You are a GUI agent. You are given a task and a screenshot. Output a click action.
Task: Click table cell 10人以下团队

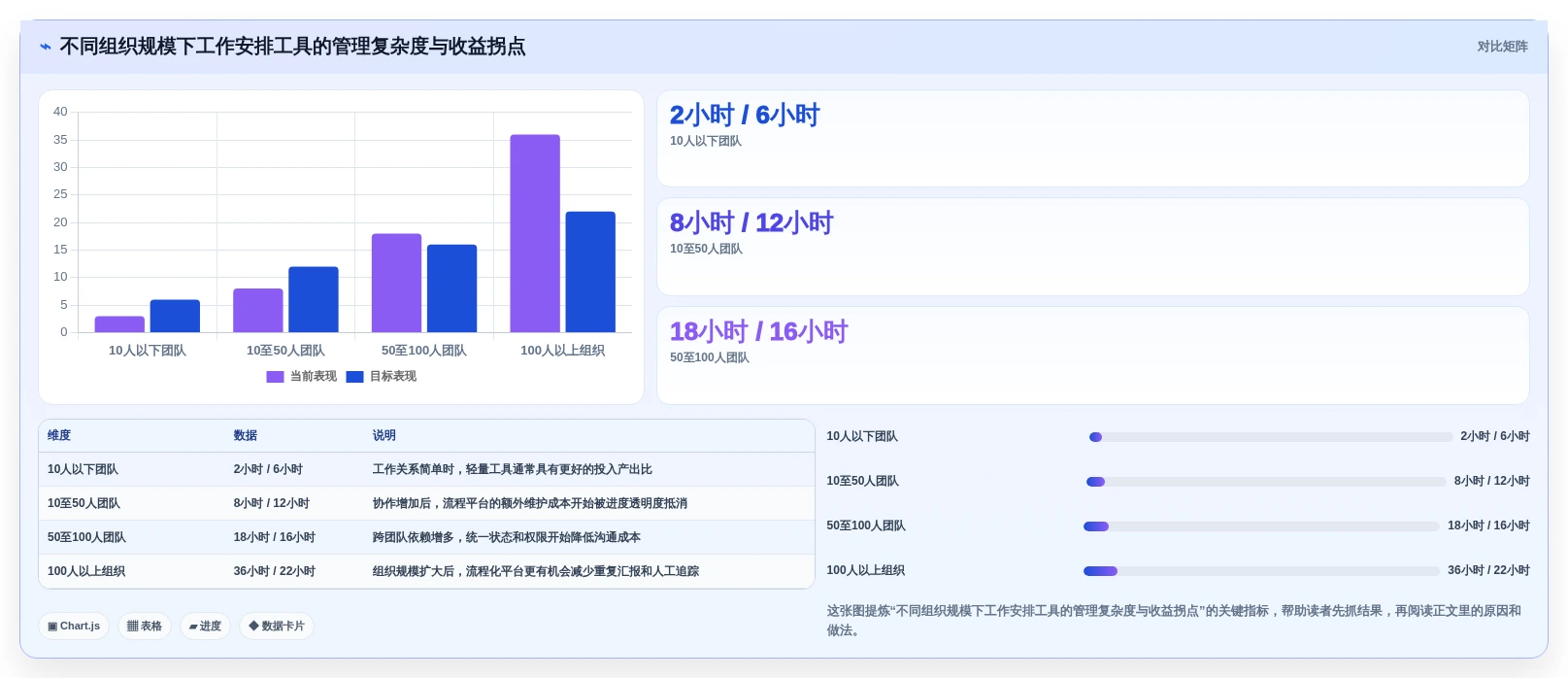pyautogui.click(x=83, y=470)
